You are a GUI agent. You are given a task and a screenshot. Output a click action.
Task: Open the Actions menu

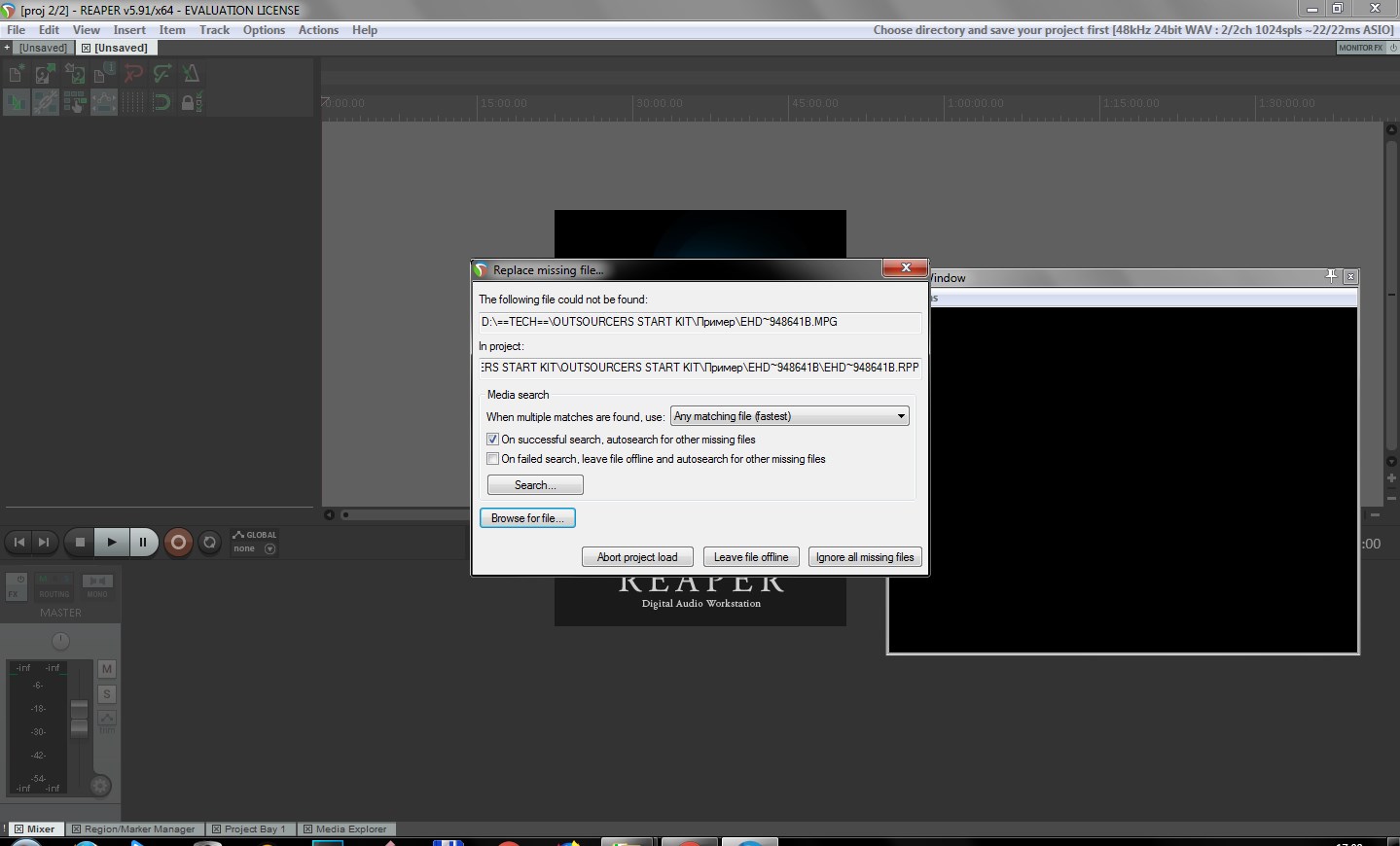click(318, 30)
